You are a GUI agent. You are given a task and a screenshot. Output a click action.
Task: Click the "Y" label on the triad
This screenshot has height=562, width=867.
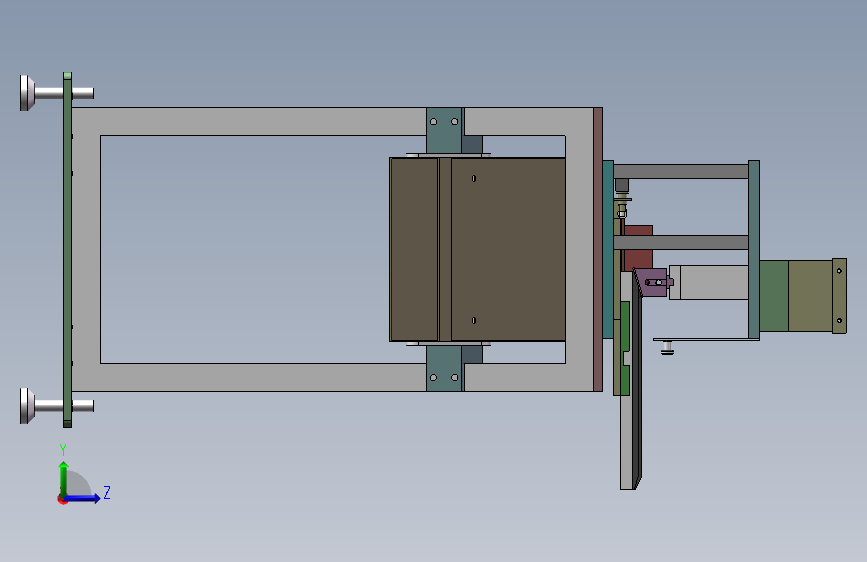click(63, 449)
